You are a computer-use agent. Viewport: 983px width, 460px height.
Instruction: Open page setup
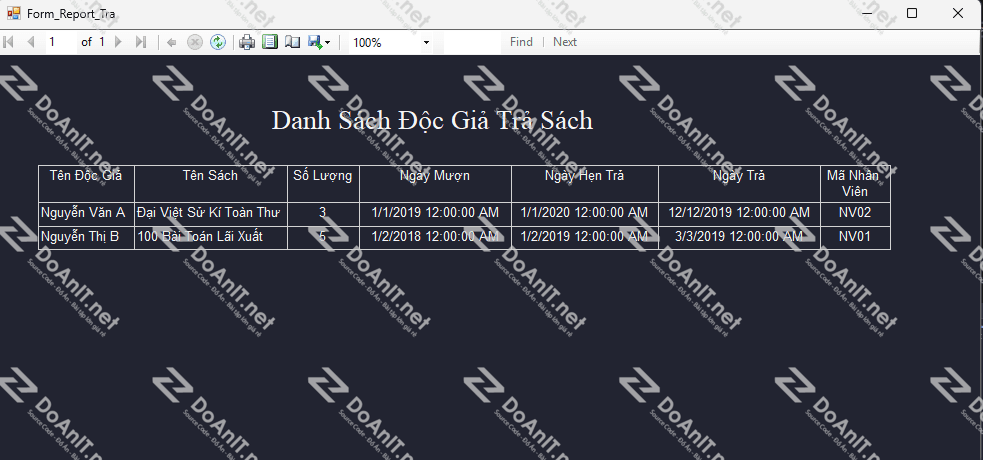292,42
